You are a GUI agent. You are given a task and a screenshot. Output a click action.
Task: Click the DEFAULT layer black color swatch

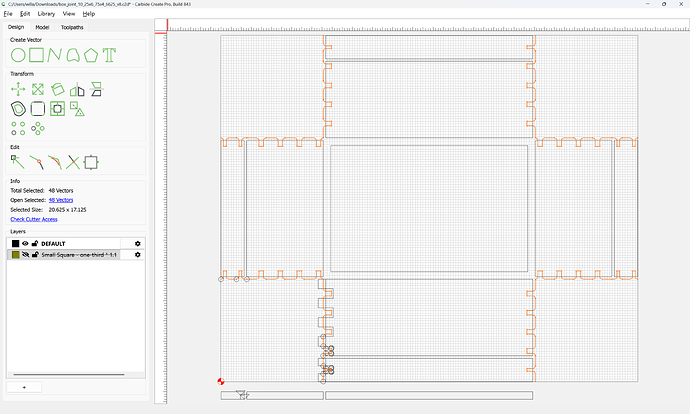coord(15,243)
